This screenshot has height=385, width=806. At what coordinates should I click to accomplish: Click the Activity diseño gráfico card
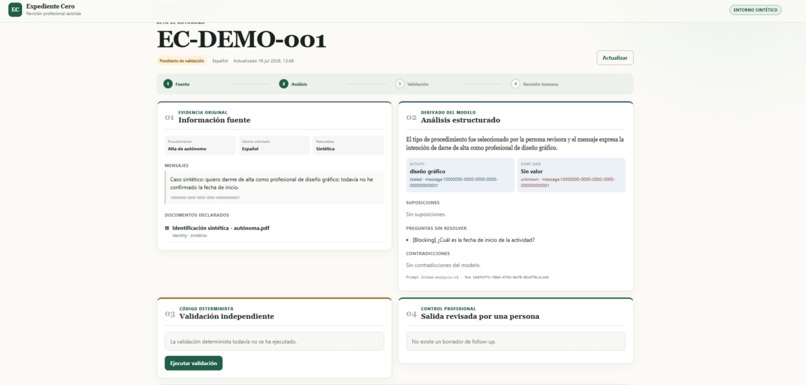[460, 175]
